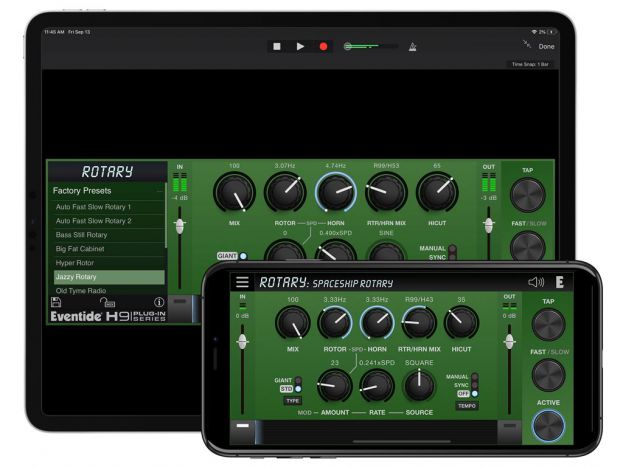The image size is (623, 467).
Task: Select the Big Fat Cabinet preset
Action: pos(108,249)
